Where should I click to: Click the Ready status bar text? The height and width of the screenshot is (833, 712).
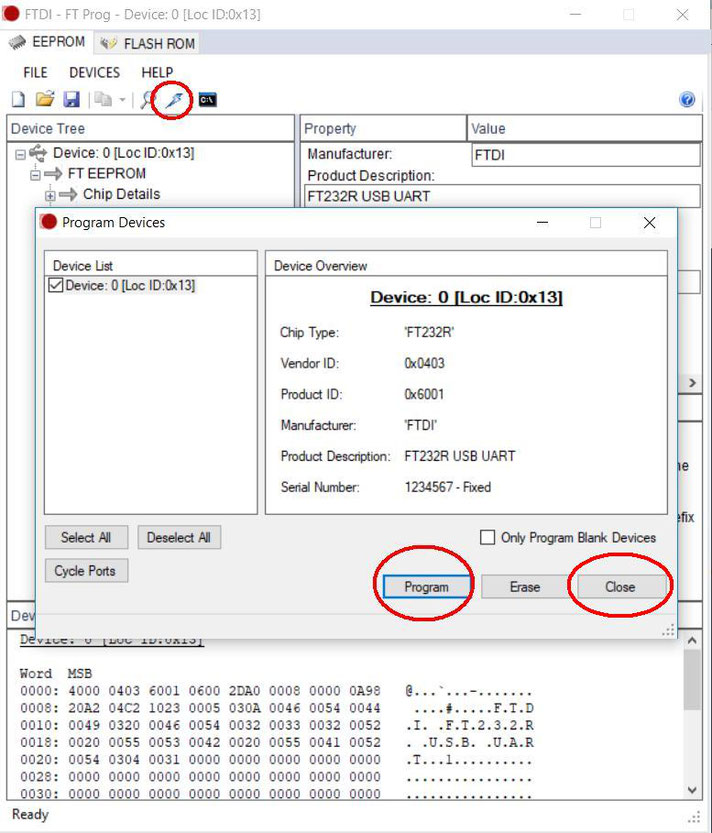(x=30, y=814)
